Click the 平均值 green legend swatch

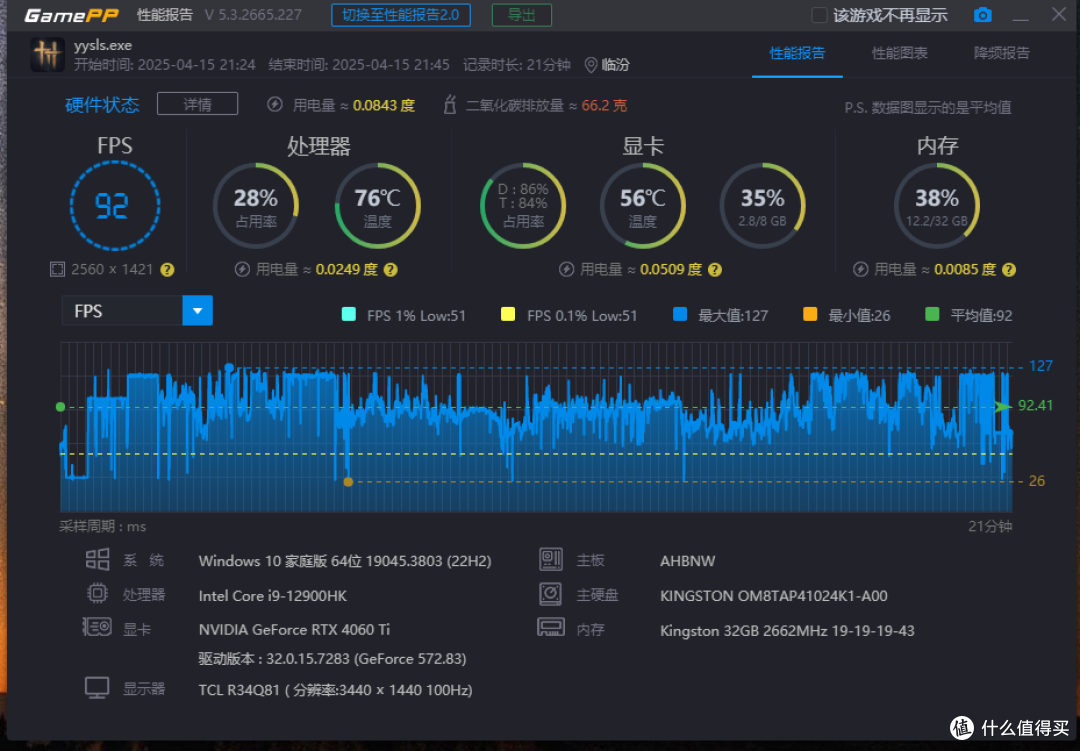click(x=932, y=315)
